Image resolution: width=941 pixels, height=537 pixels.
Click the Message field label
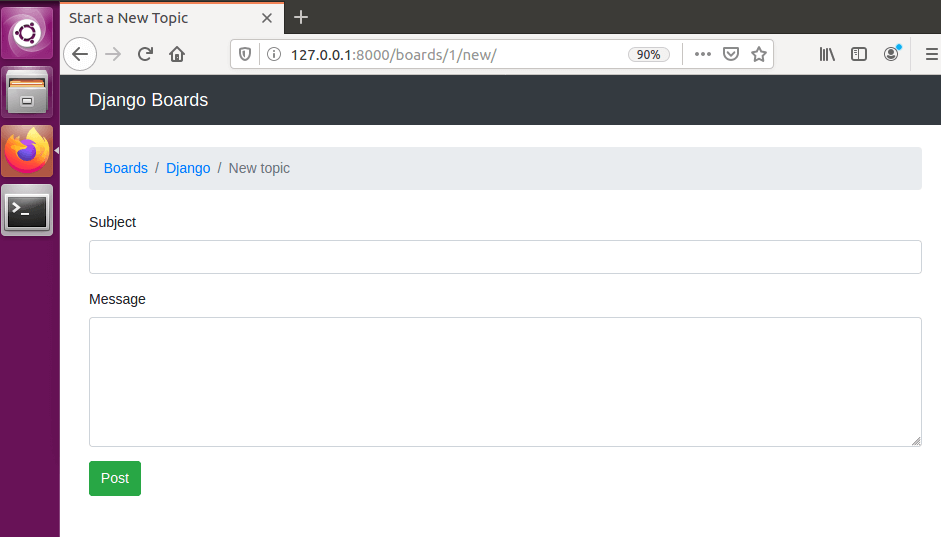click(x=117, y=299)
